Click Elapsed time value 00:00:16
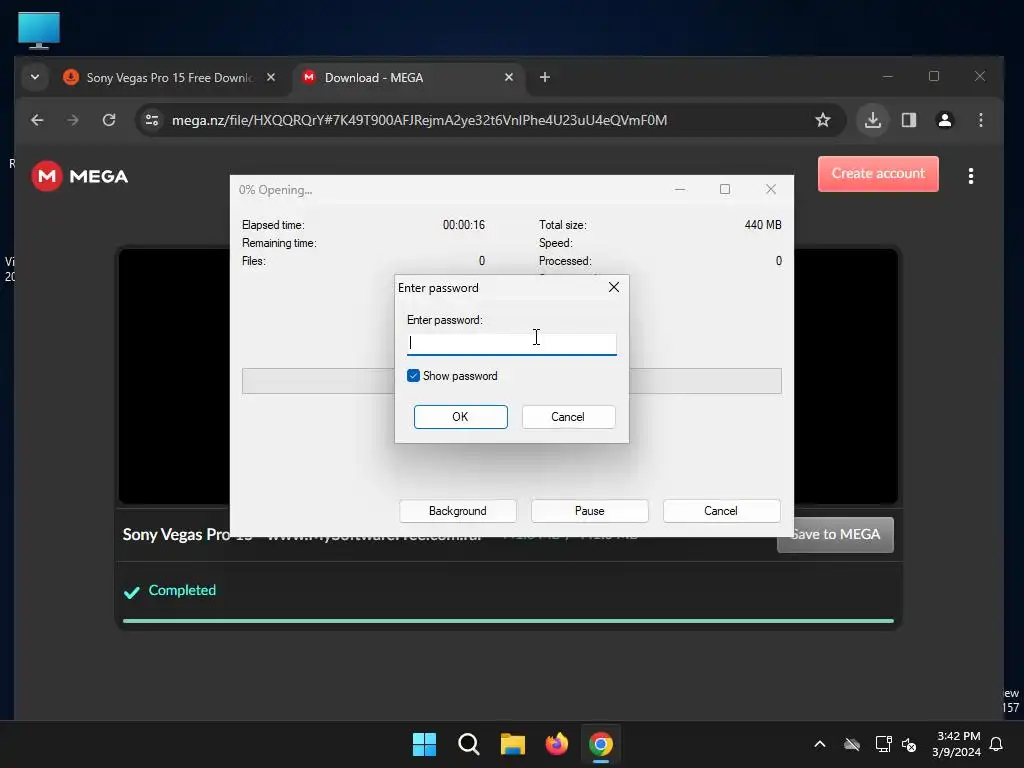This screenshot has width=1024, height=768. [464, 225]
